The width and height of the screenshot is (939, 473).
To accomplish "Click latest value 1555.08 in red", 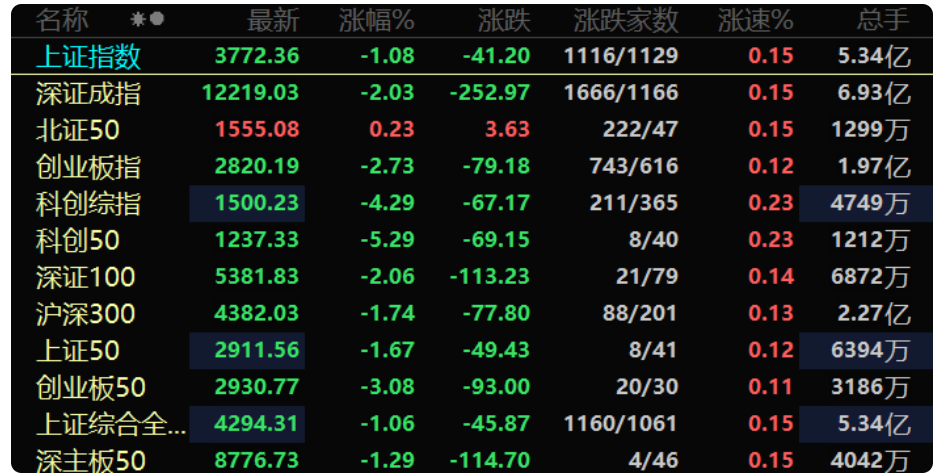I will click(257, 129).
